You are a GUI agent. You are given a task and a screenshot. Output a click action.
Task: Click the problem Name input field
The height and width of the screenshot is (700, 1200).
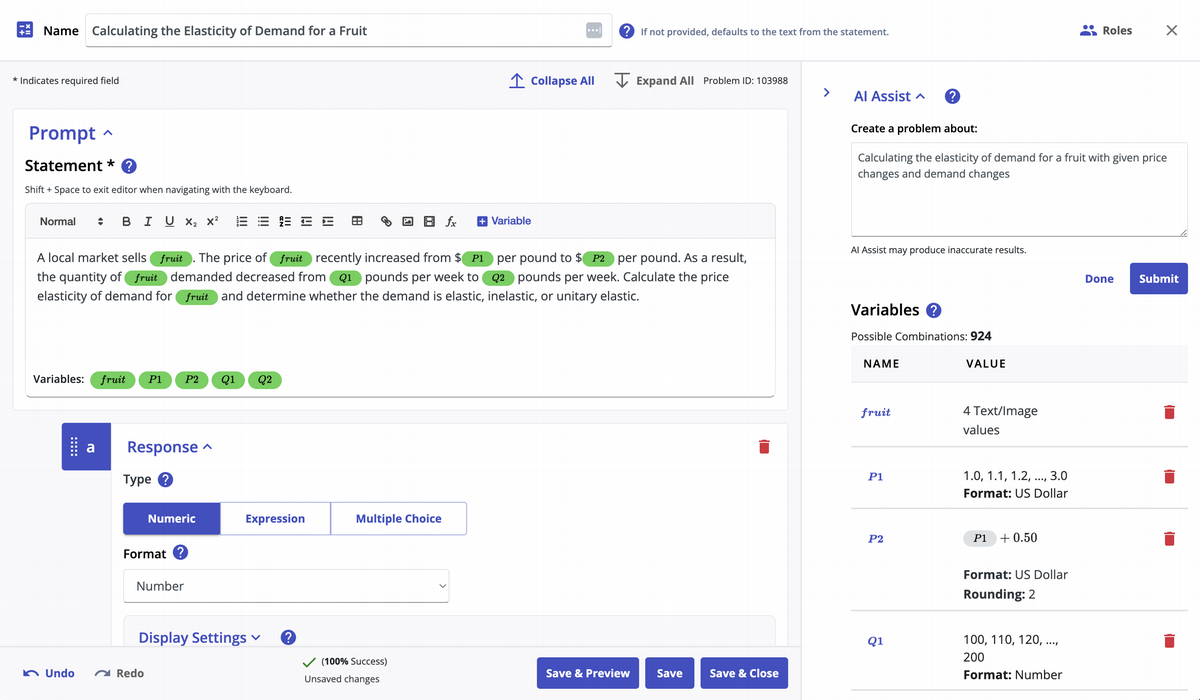[x=335, y=31]
